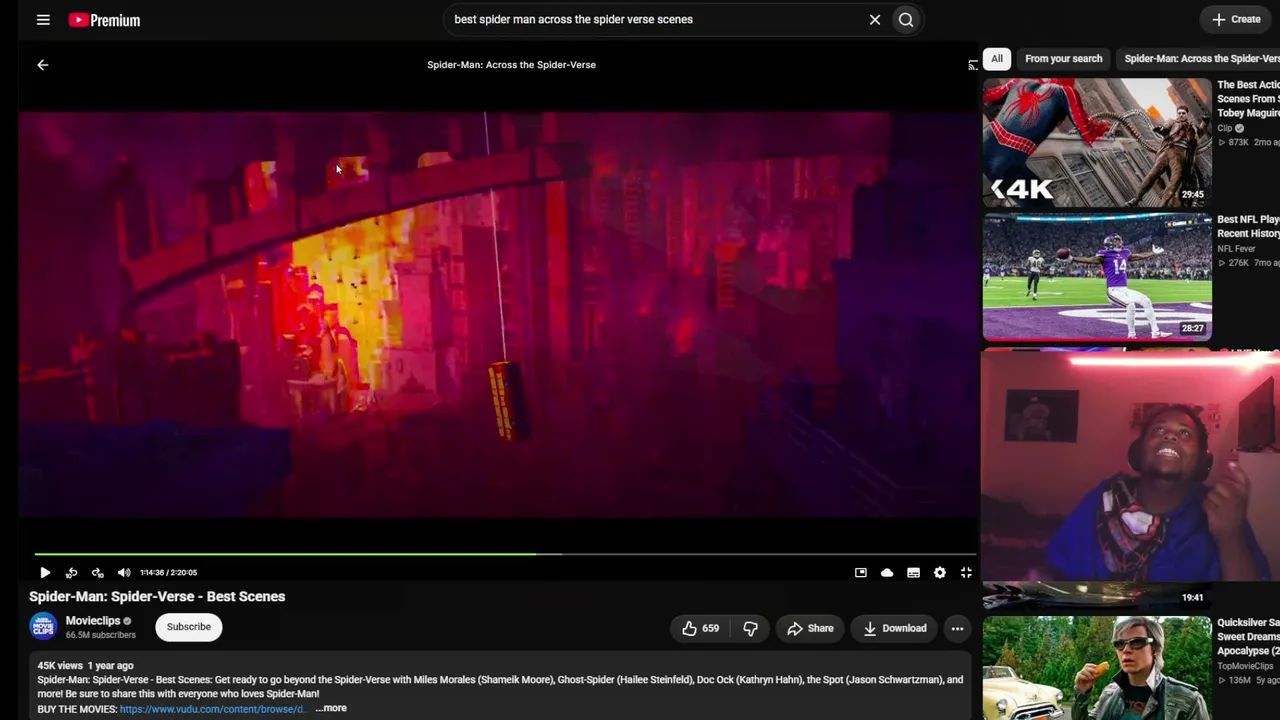Viewport: 1280px width, 720px height.
Task: Open the Best NFL Plays video thumbnail
Action: click(1097, 277)
